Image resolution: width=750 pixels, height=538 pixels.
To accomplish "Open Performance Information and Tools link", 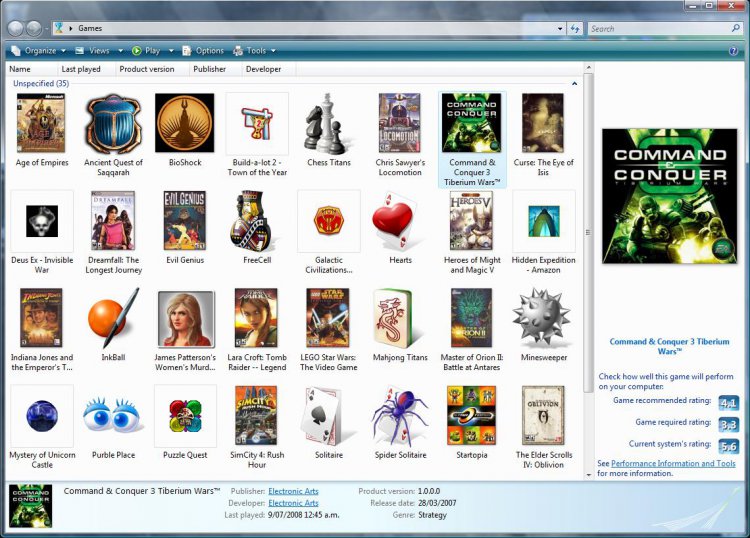I will 673,463.
